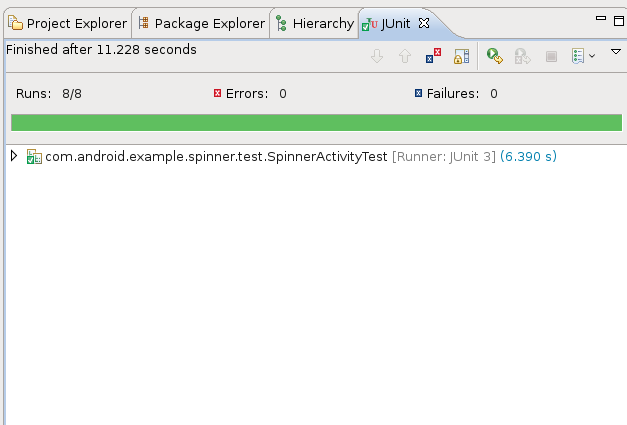This screenshot has height=425, width=627.
Task: Open the Hierarchy tab
Action: 314,23
